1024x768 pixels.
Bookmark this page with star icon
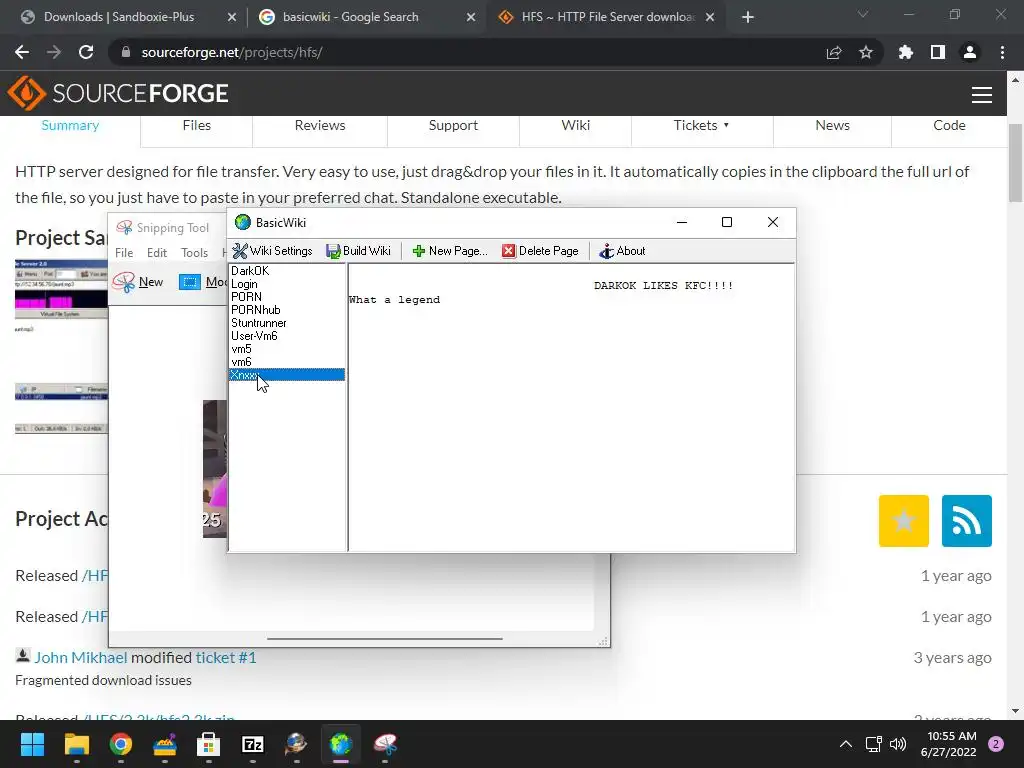[x=866, y=52]
